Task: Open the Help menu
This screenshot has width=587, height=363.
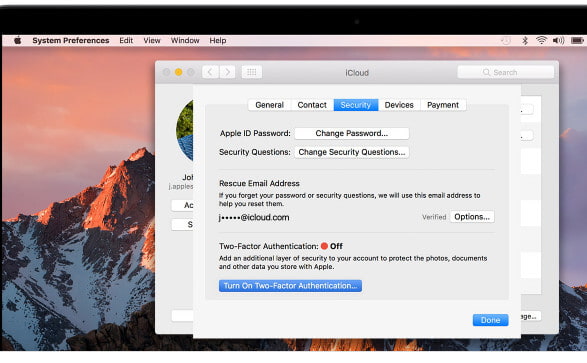Action: point(218,40)
